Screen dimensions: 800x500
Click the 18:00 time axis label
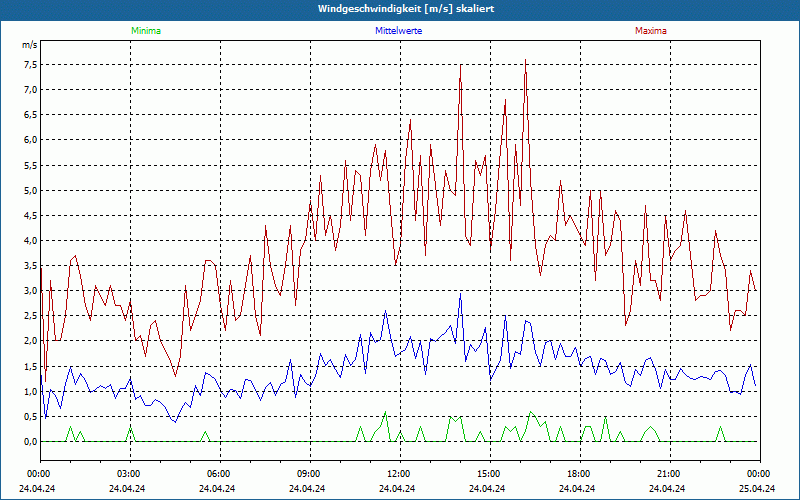[x=578, y=474]
